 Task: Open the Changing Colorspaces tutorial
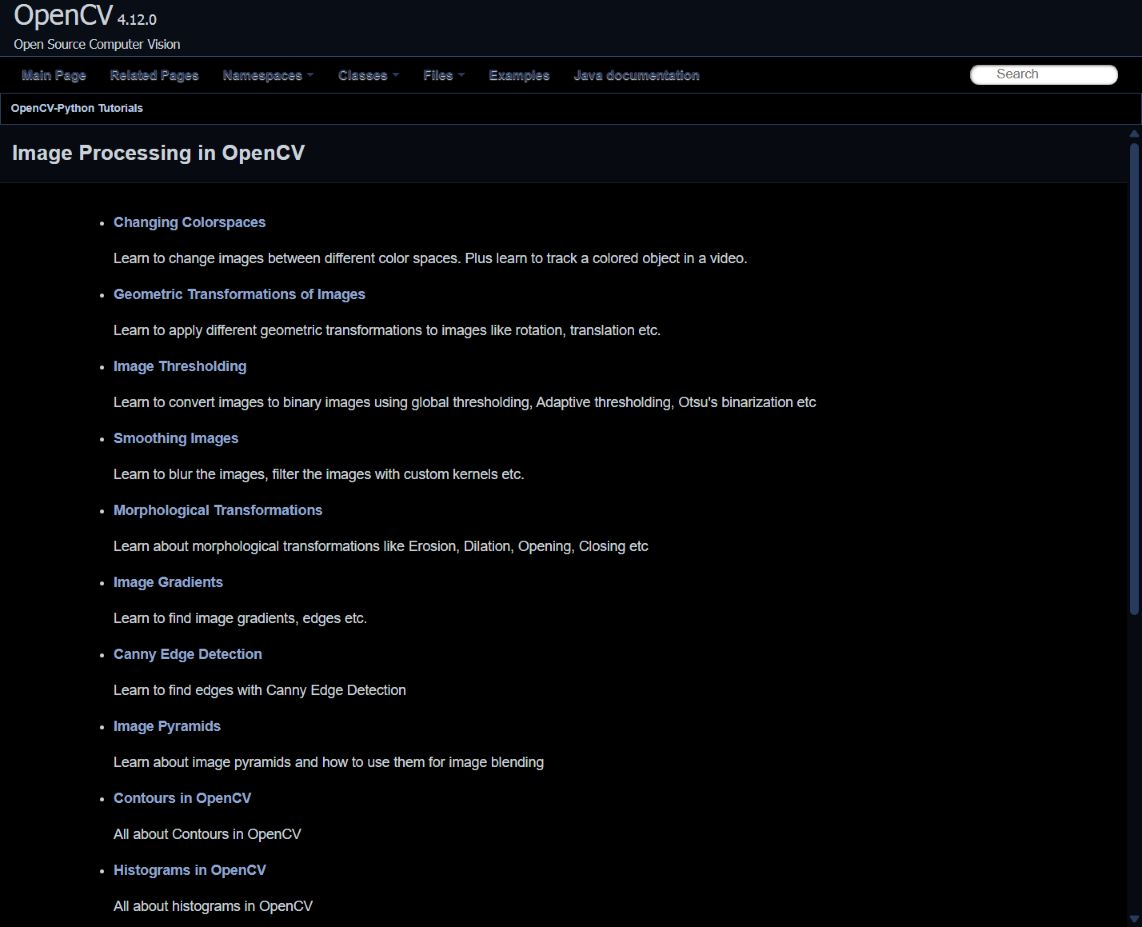pos(189,222)
